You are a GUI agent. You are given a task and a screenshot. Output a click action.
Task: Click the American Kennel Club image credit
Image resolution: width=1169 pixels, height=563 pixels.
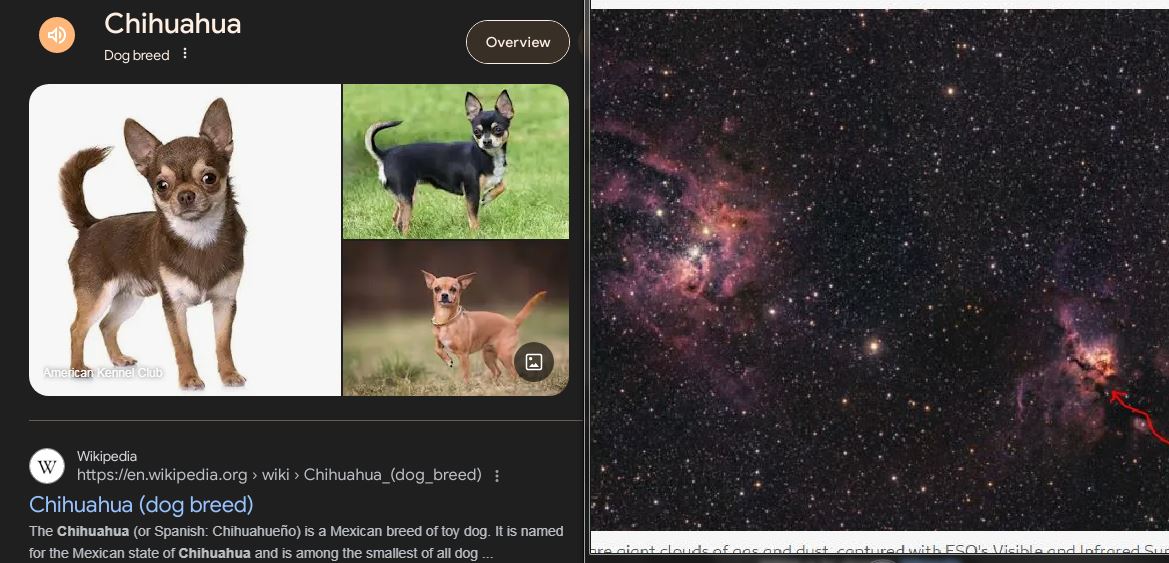point(103,372)
